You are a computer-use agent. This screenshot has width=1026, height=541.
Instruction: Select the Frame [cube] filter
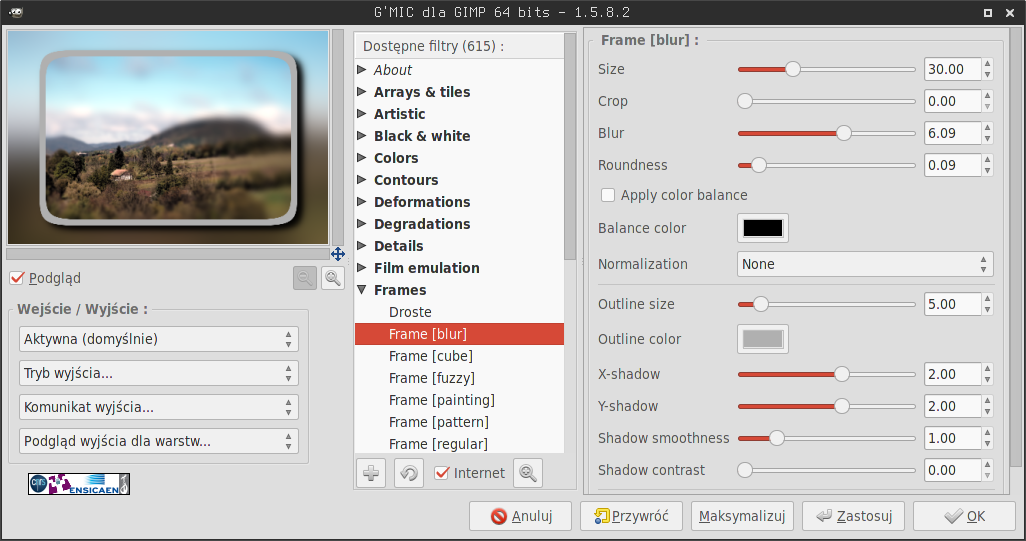click(x=459, y=356)
